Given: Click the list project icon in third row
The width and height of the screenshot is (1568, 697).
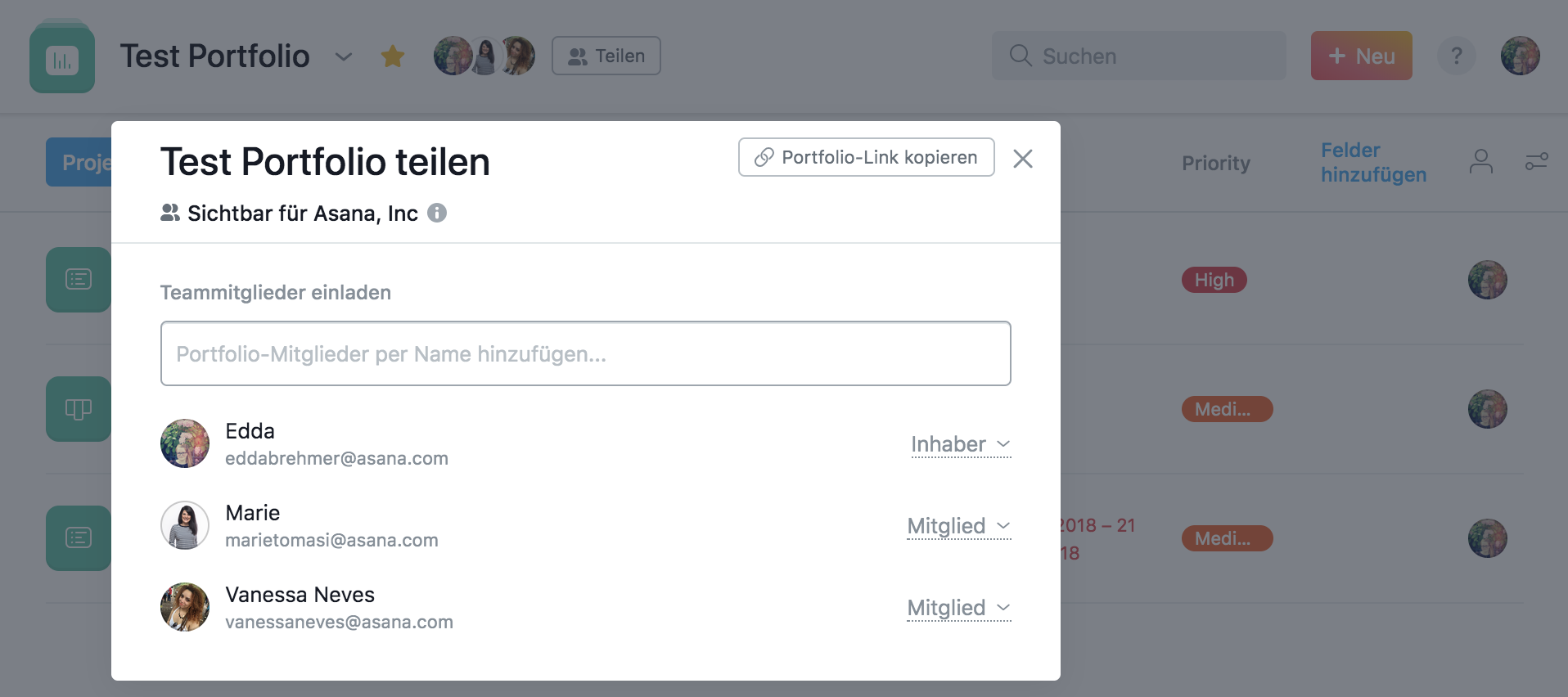Looking at the screenshot, I should pos(79,538).
